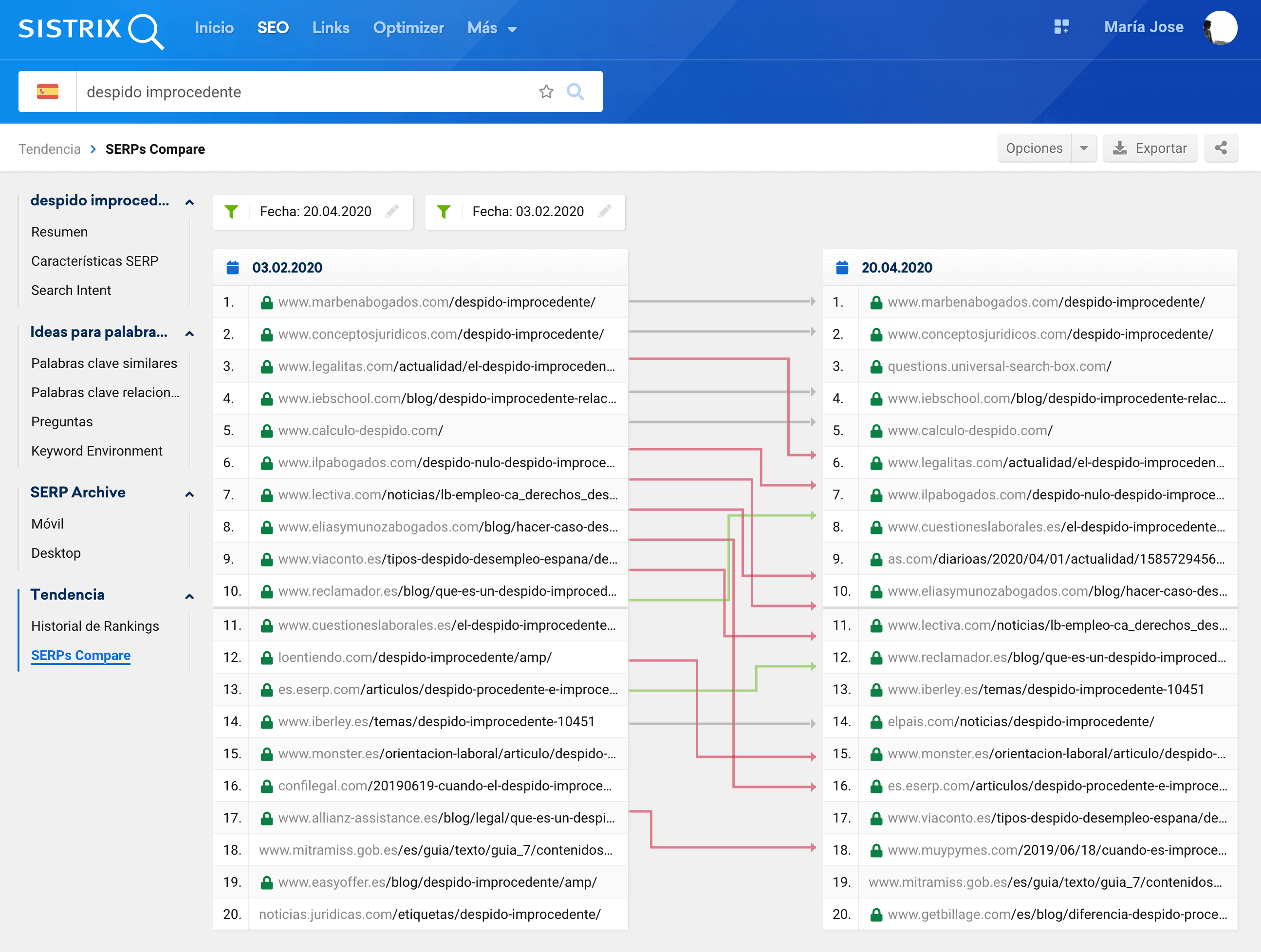This screenshot has height=952, width=1261.
Task: Click the magnifier search icon
Action: (x=575, y=92)
